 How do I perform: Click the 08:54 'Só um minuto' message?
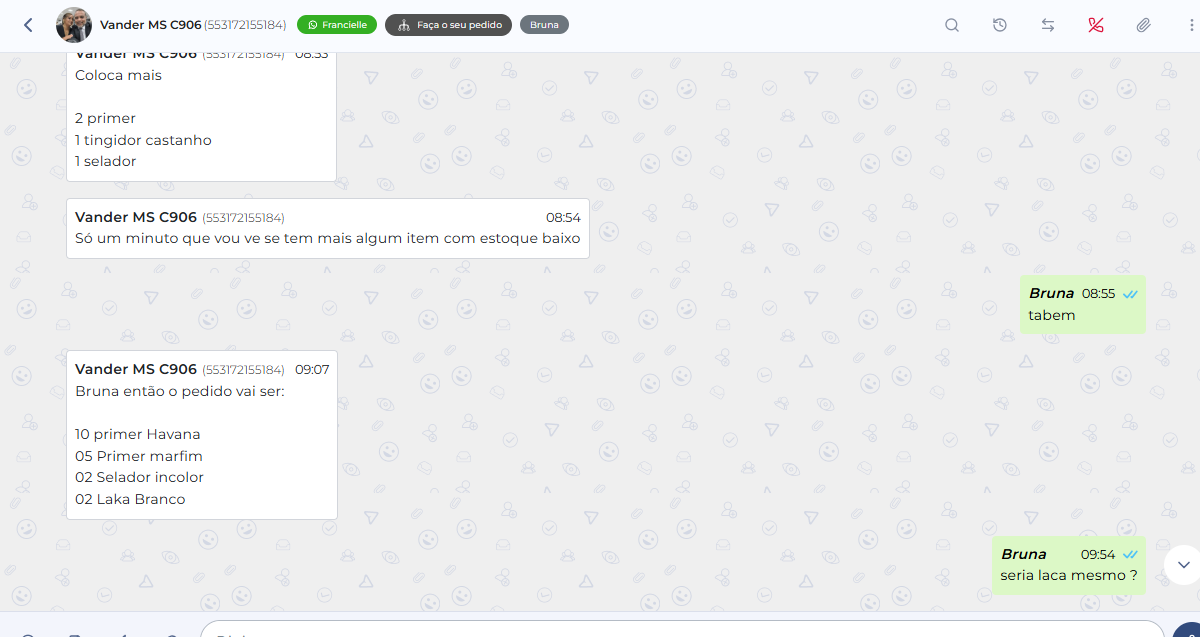(x=328, y=228)
